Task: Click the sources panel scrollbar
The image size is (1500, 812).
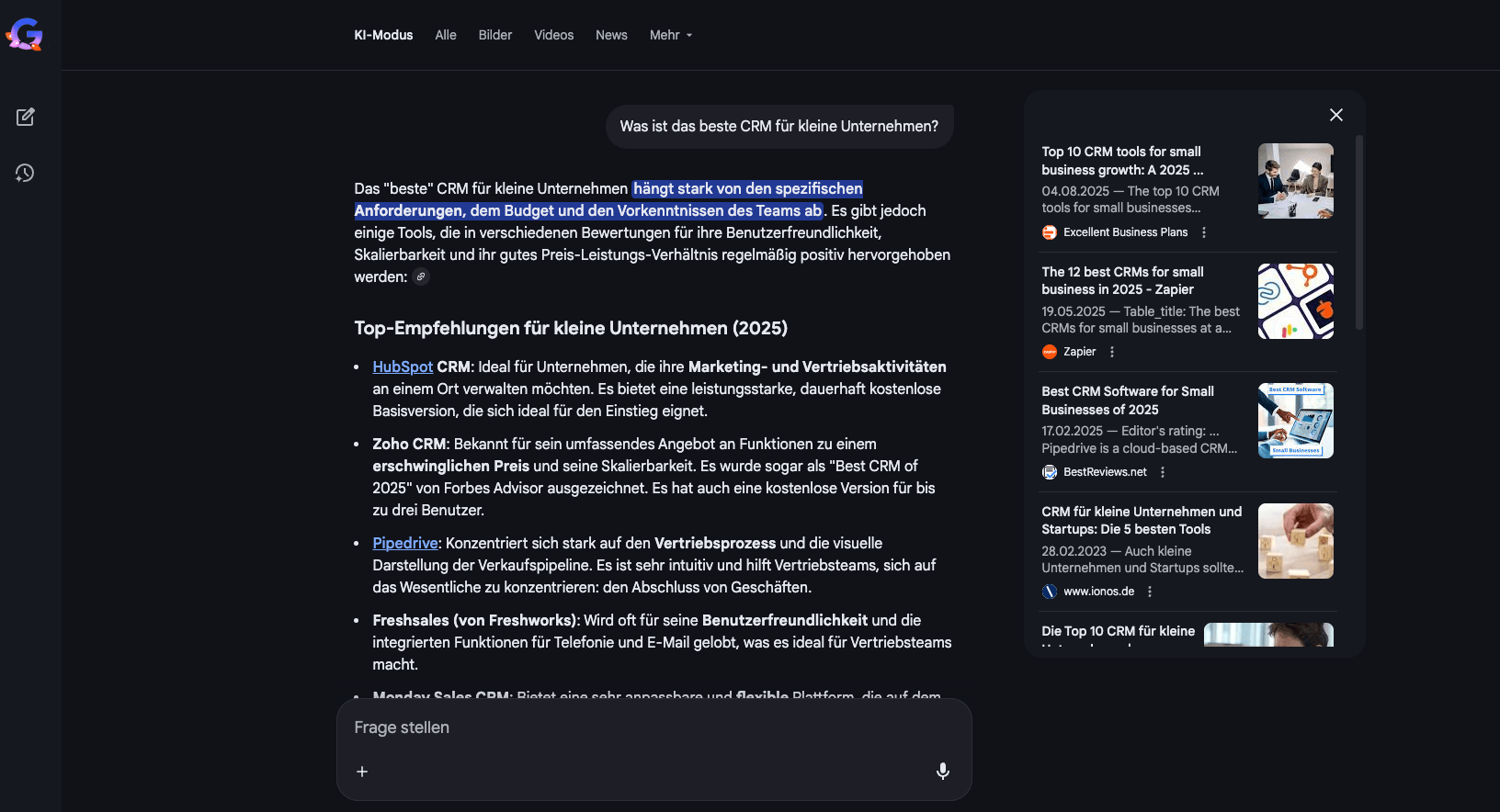Action: coord(1359,233)
